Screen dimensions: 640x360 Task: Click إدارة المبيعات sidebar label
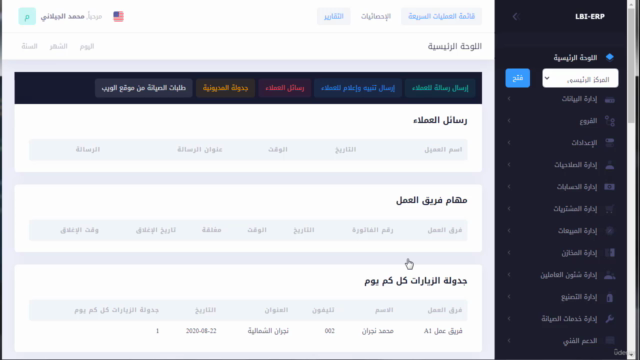click(x=578, y=231)
